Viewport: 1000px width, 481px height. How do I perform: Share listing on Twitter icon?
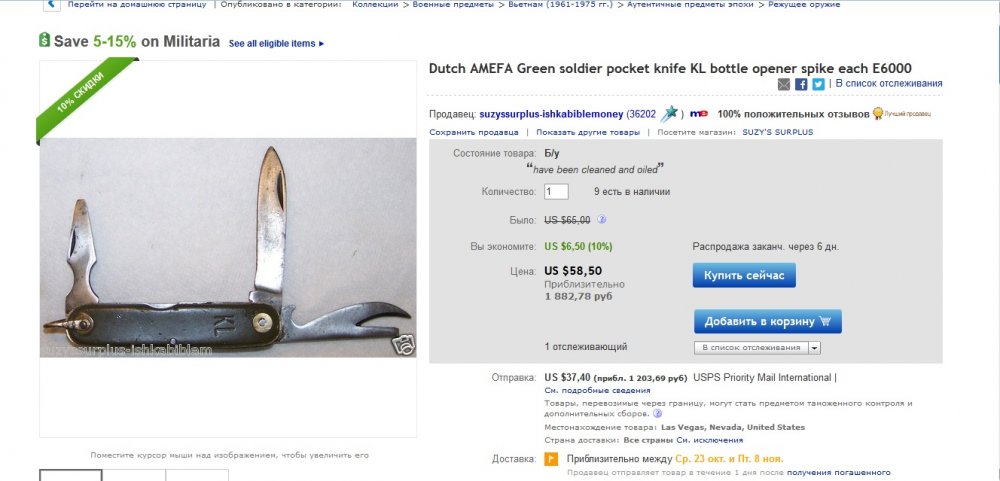[x=818, y=84]
